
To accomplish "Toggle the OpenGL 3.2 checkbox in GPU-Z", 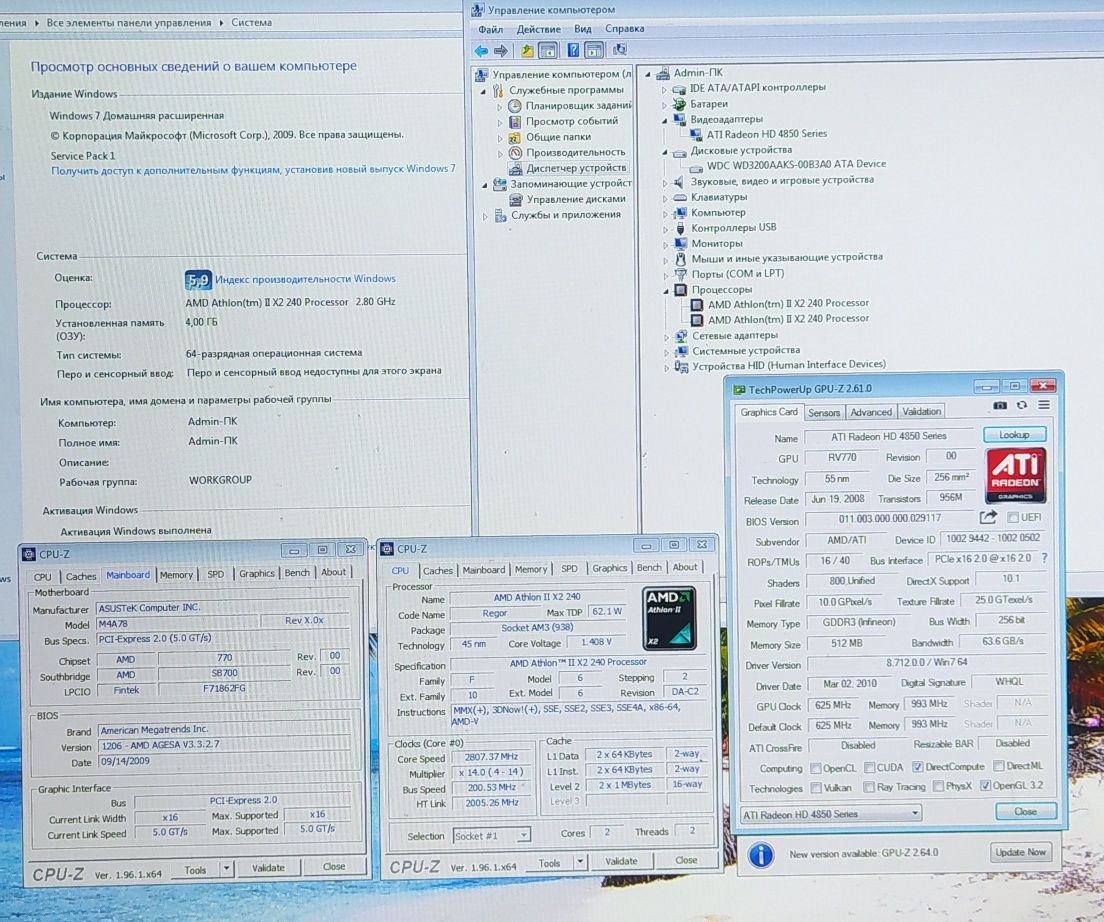I will 985,785.
